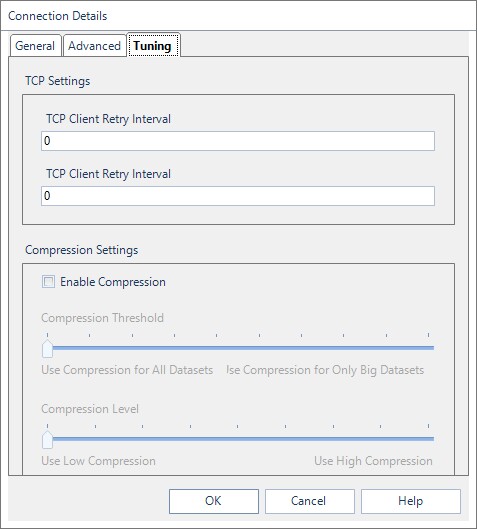The image size is (477, 529).
Task: Click the Compression Level slider thumb
Action: point(48,440)
